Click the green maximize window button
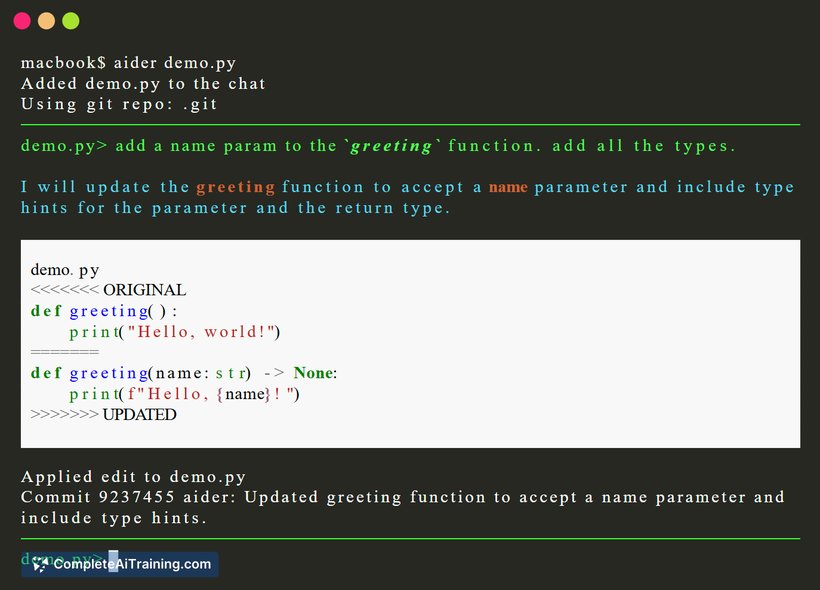This screenshot has width=820, height=590. tap(71, 21)
